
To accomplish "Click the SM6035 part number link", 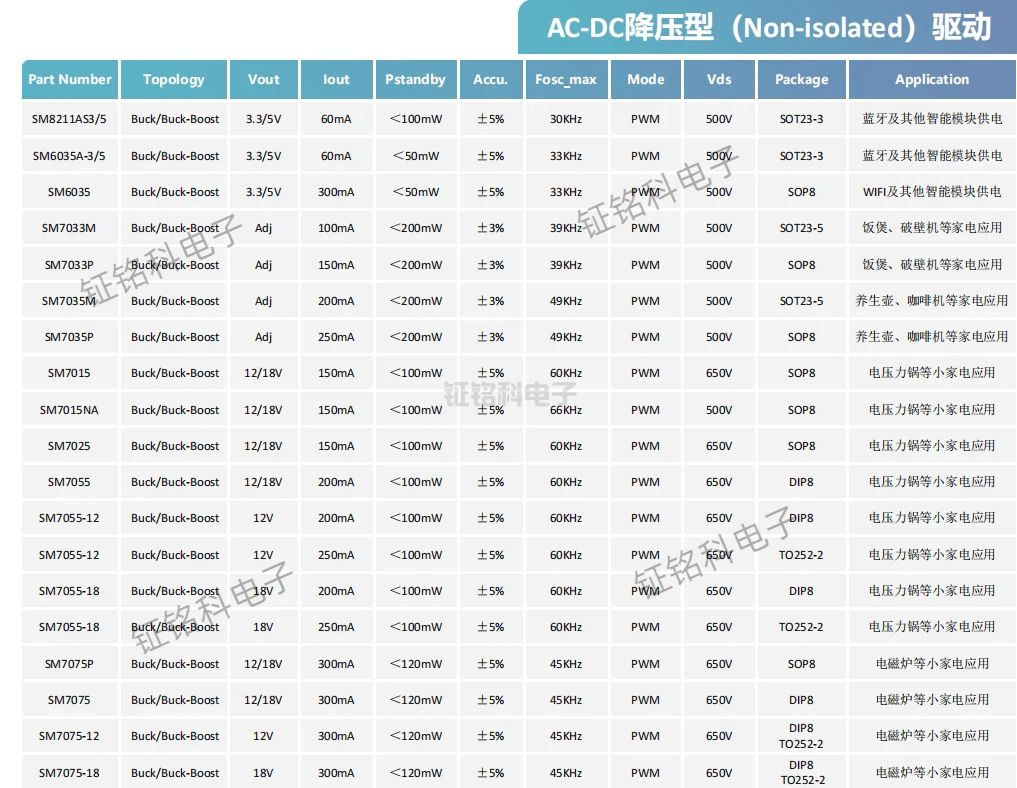I will click(x=69, y=191).
